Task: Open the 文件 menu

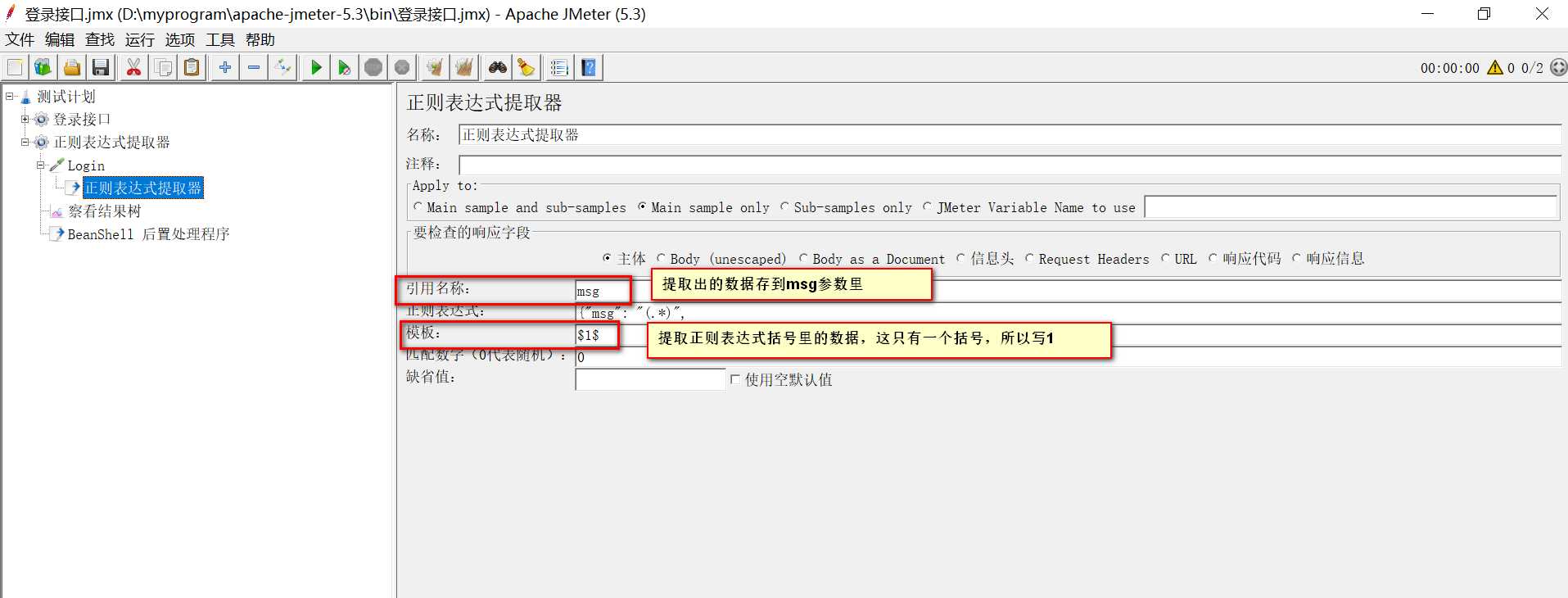Action: click(20, 39)
